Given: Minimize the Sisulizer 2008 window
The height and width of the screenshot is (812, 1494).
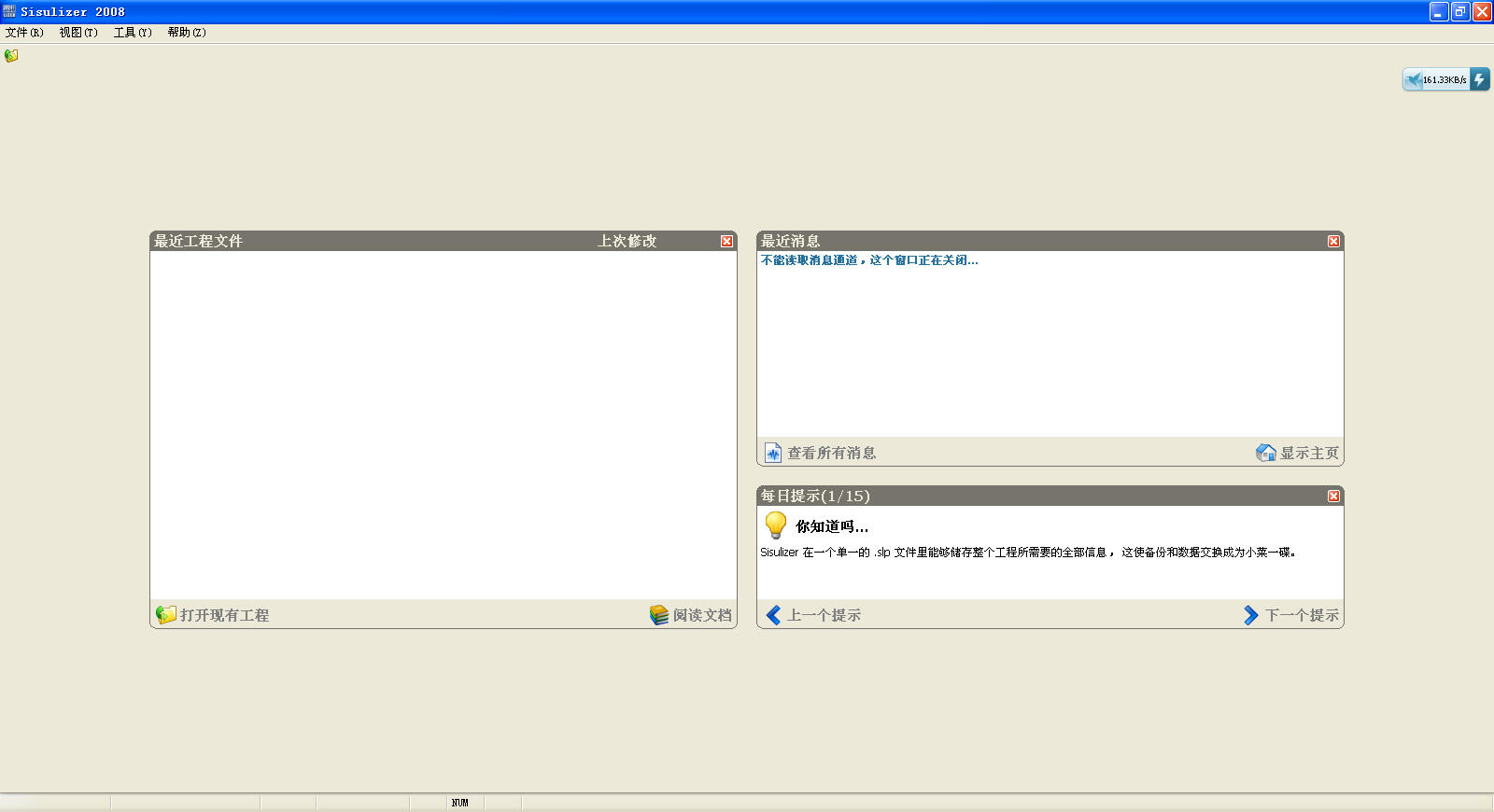Looking at the screenshot, I should 1439,11.
